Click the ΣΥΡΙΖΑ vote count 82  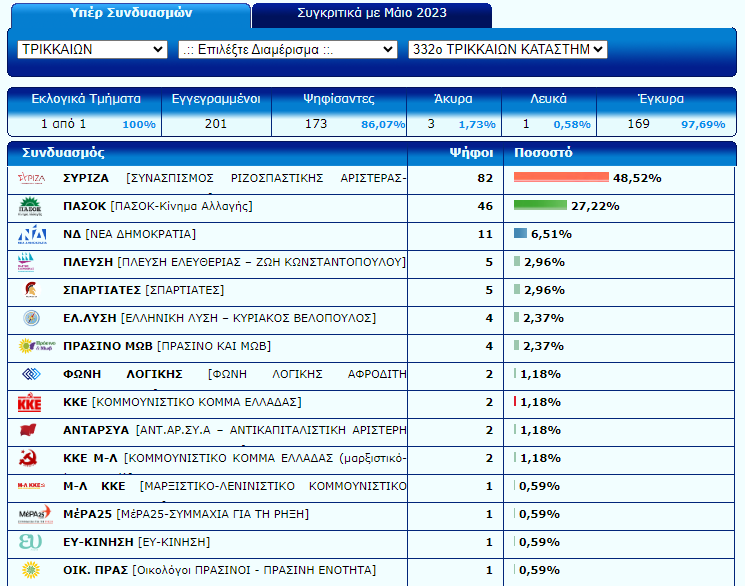click(x=485, y=178)
